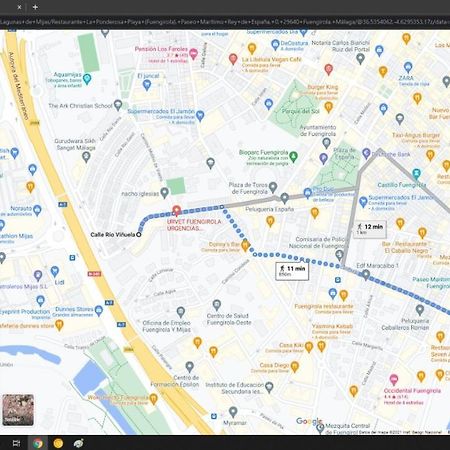Open the El Juncal shopping pin
This screenshot has width=450, height=450.
click(147, 85)
